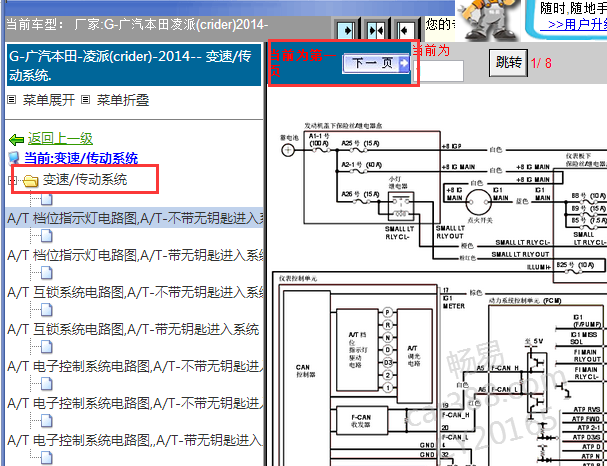This screenshot has width=607, height=466.
Task: Click 返回上一级 to go back
Action: 60,139
